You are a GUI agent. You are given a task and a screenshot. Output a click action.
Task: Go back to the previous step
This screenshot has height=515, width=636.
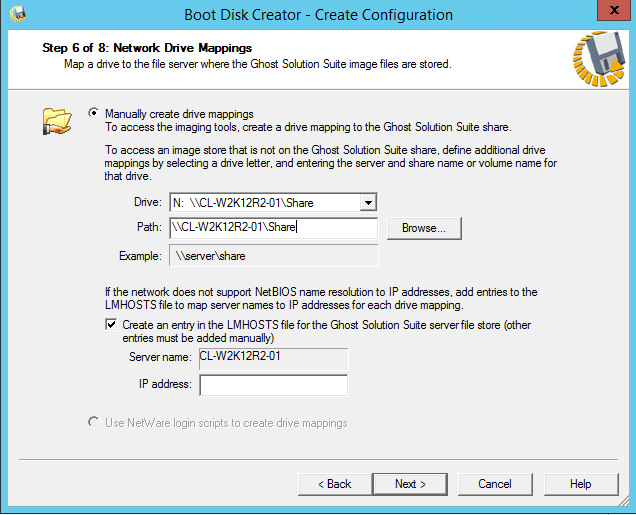[334, 484]
